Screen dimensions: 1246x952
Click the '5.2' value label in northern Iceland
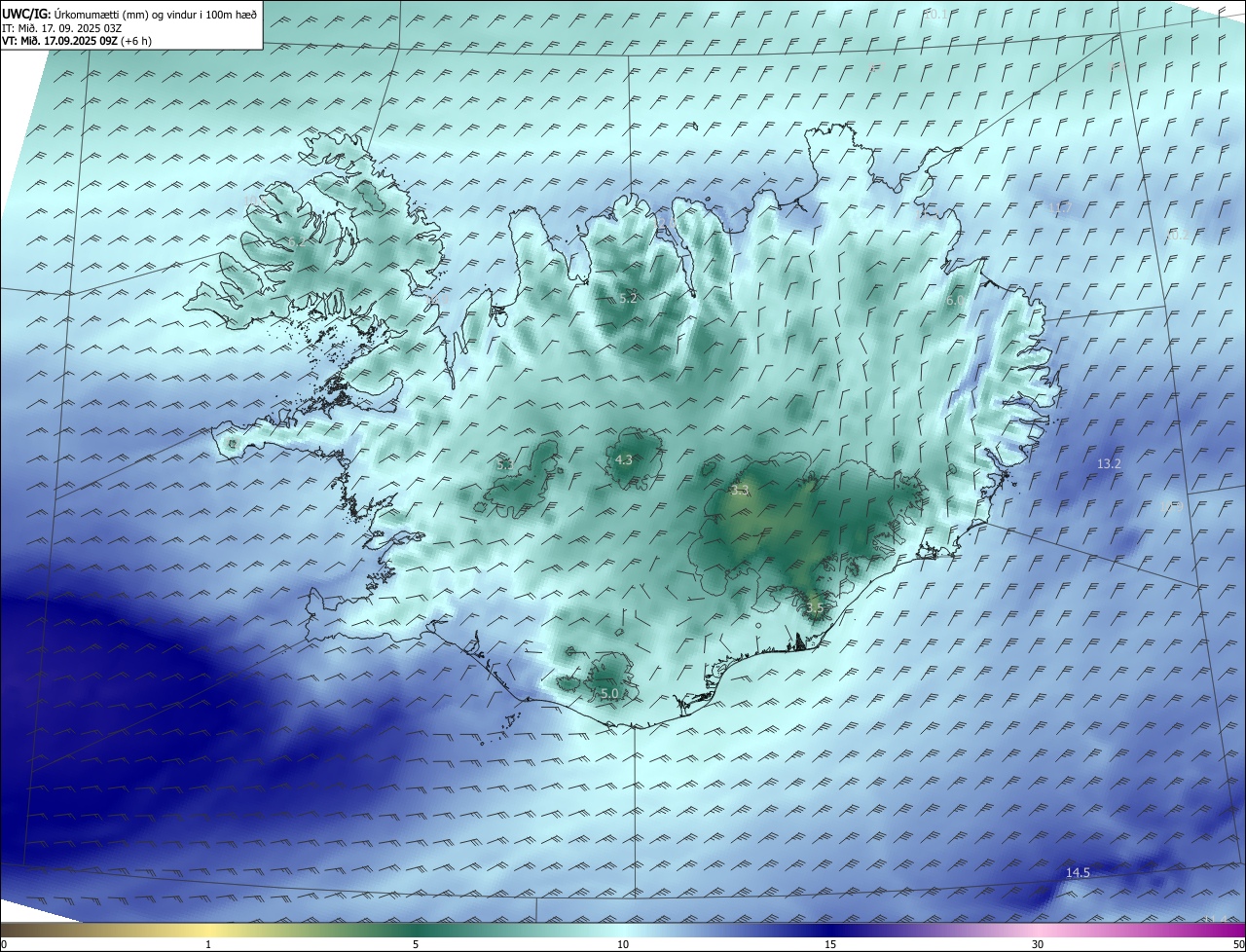(628, 298)
